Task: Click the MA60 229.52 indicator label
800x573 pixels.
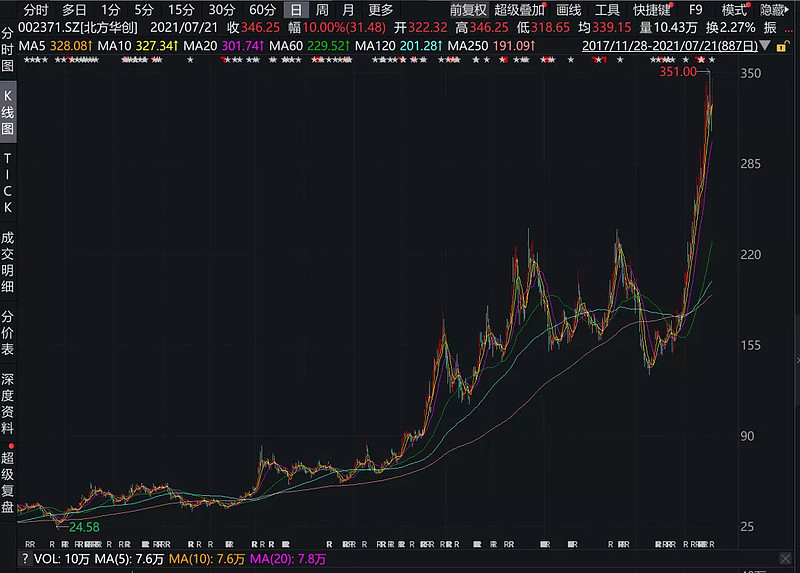Action: coord(309,46)
